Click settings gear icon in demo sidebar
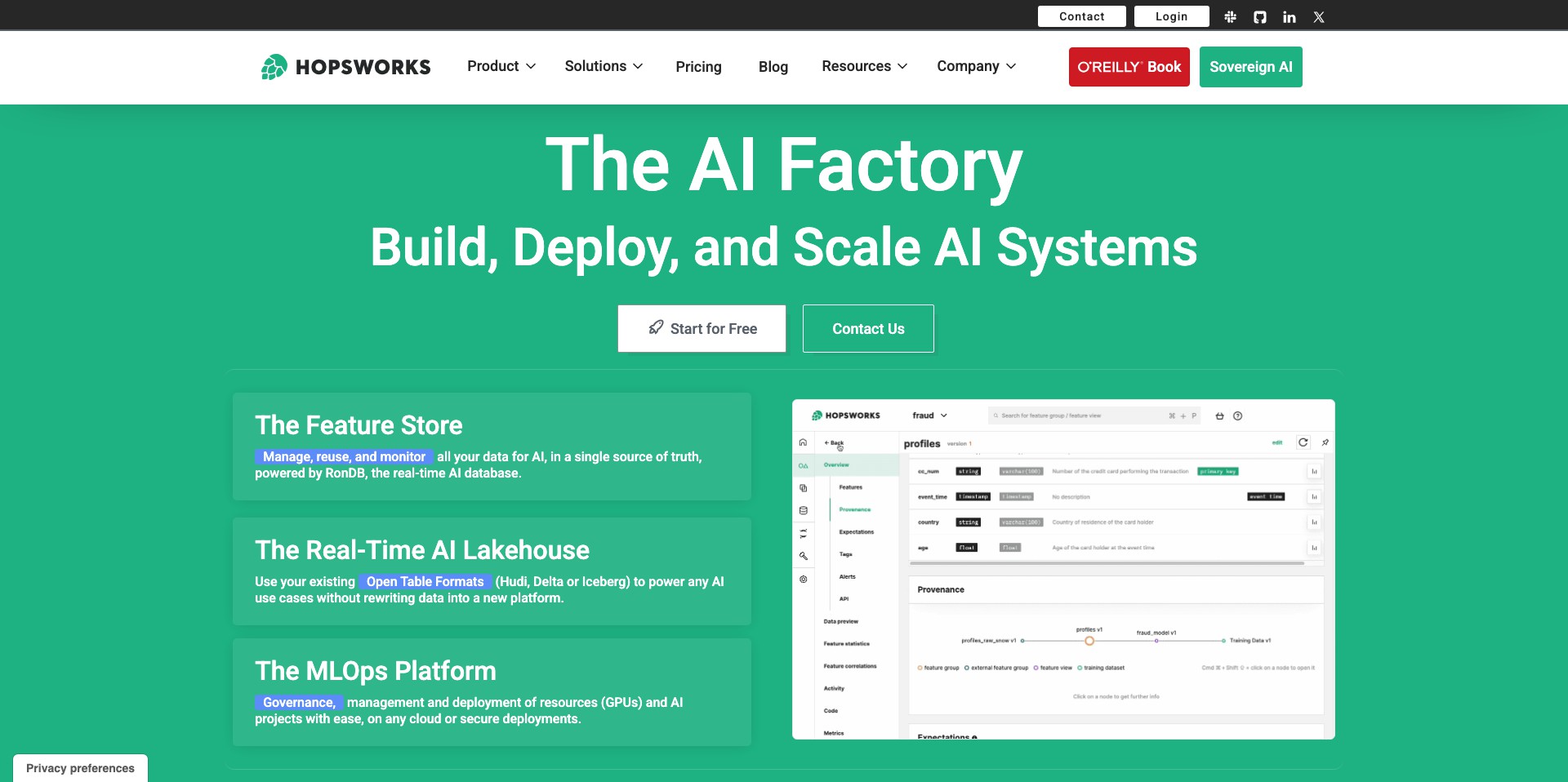This screenshot has height=782, width=1568. click(803, 579)
